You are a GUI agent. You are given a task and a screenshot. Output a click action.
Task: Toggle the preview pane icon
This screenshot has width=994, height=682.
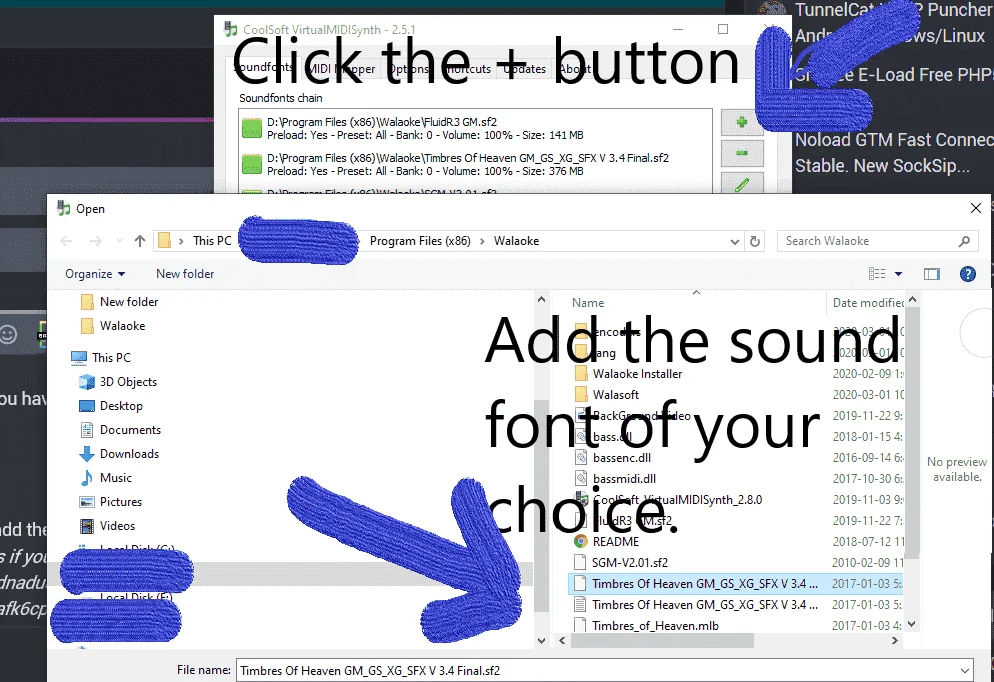pos(931,274)
